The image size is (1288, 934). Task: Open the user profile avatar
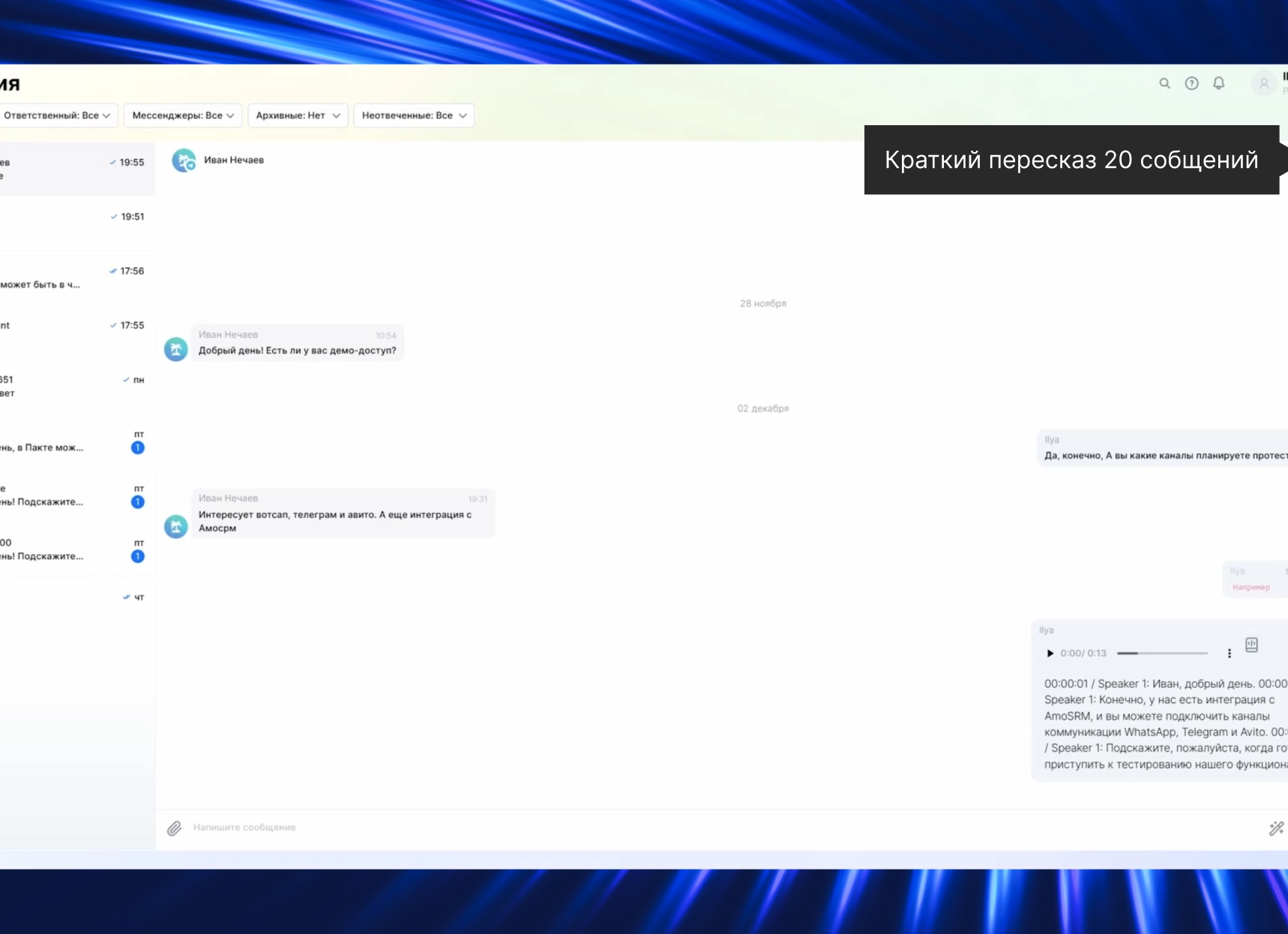pos(1263,83)
